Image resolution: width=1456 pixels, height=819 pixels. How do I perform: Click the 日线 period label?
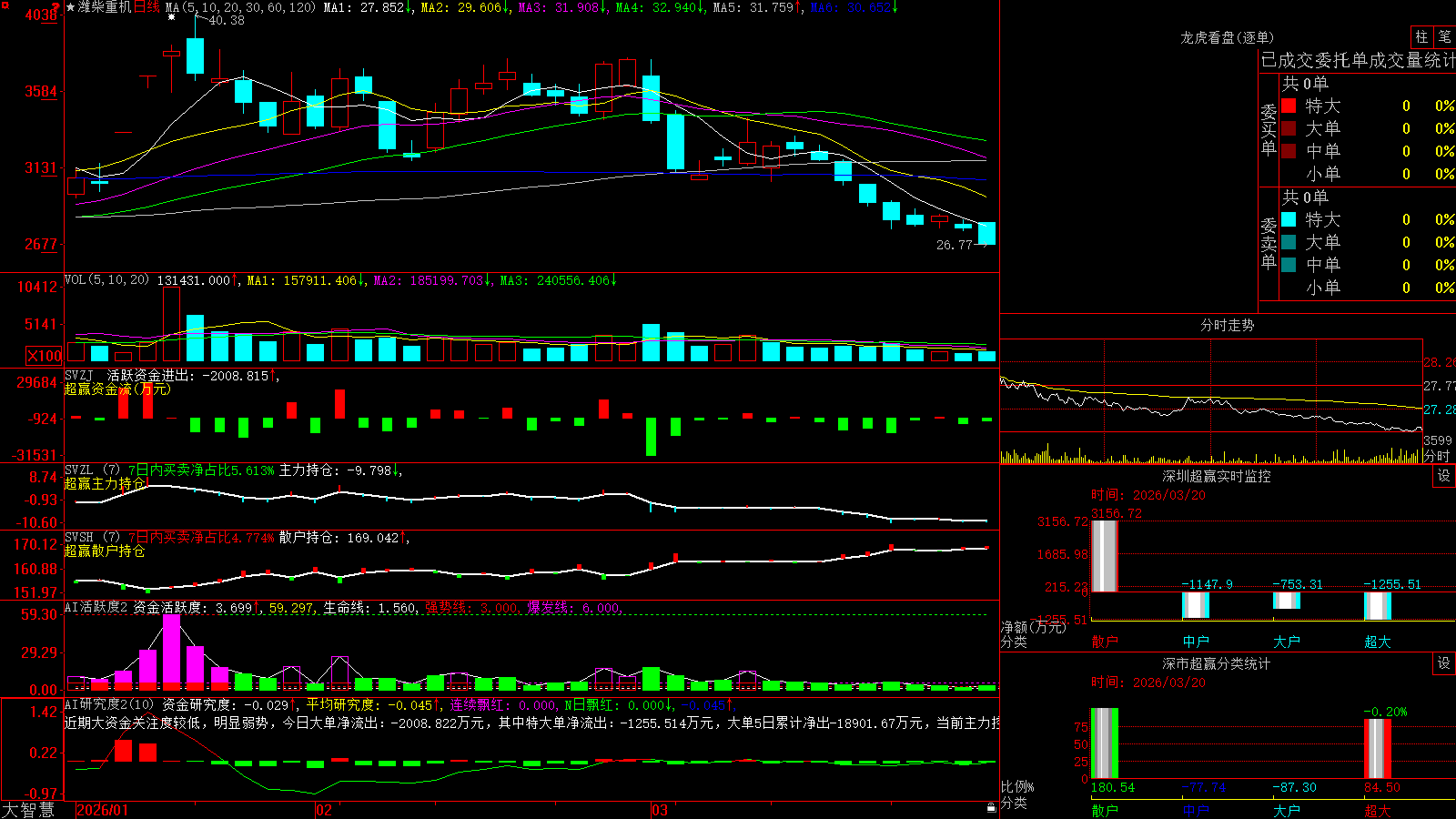pos(147,7)
